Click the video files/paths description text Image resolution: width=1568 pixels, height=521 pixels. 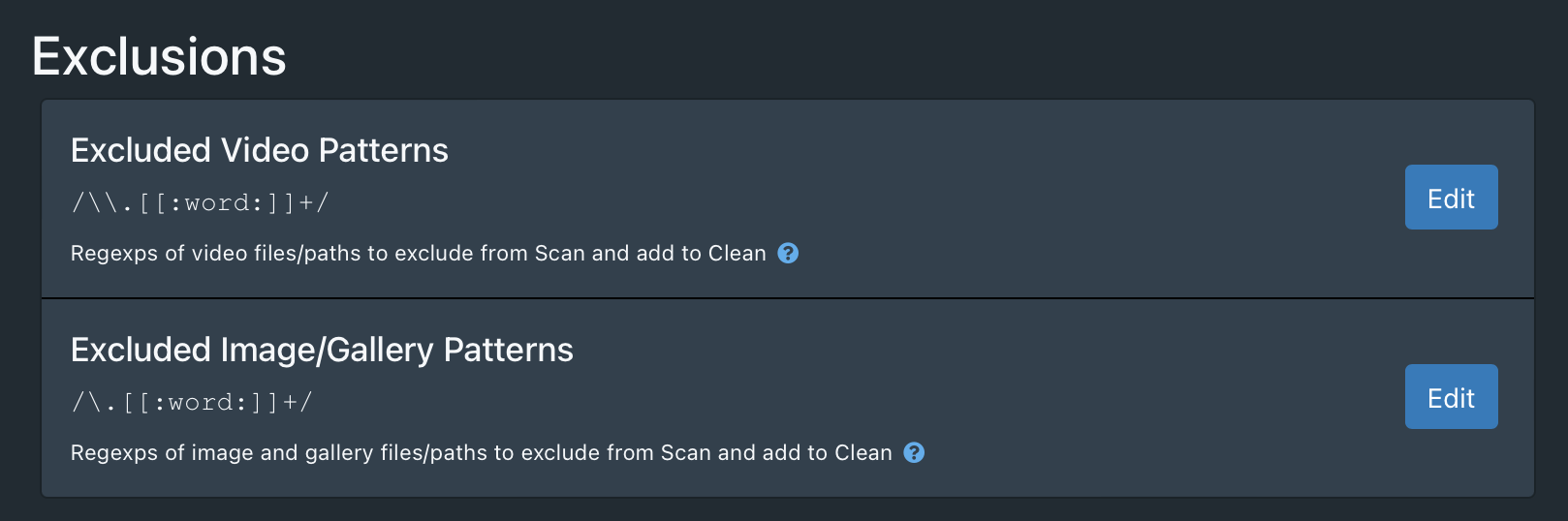point(418,254)
